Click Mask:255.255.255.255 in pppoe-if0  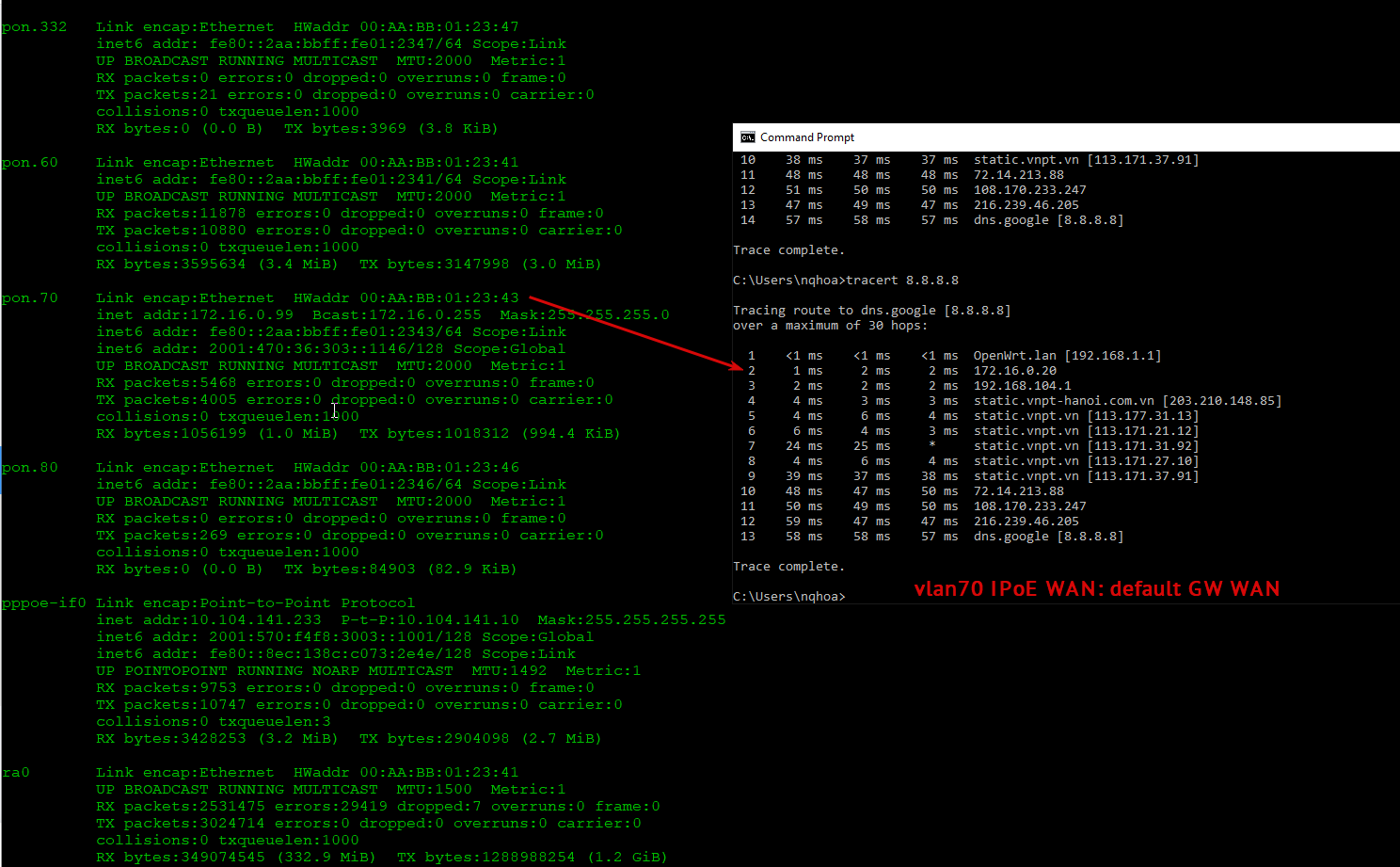[632, 619]
